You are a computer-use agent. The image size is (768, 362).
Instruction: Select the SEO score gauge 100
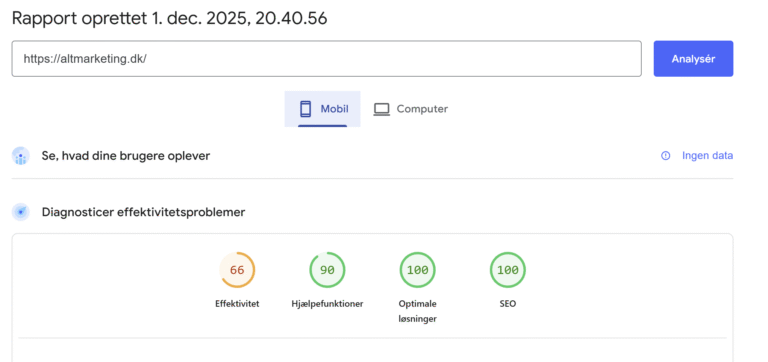[508, 270]
